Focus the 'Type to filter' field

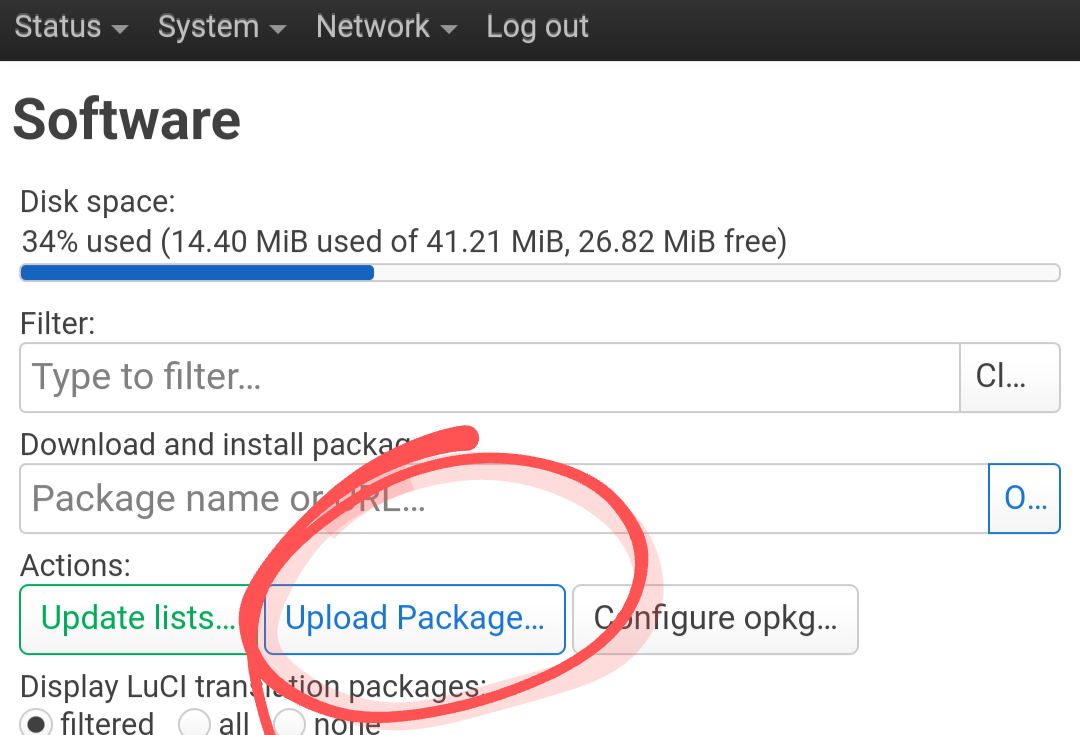pyautogui.click(x=490, y=377)
